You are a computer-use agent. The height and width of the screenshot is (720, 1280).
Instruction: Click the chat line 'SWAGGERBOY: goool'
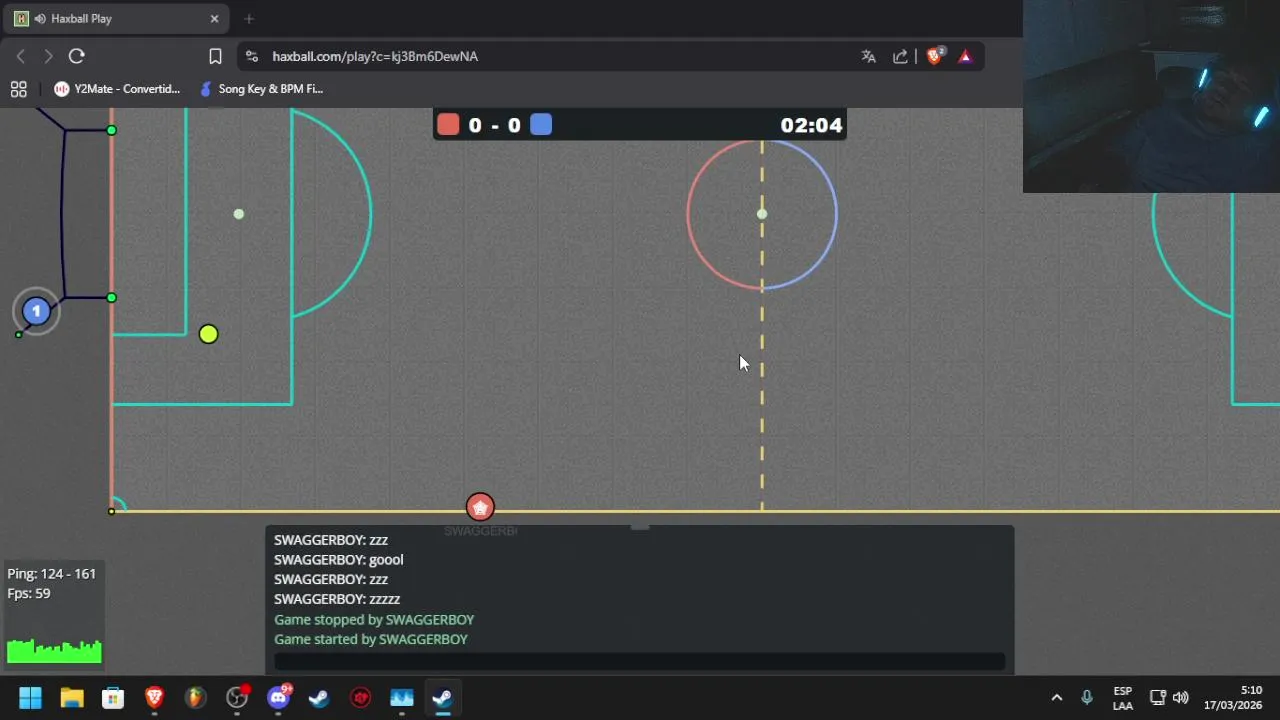pos(339,560)
